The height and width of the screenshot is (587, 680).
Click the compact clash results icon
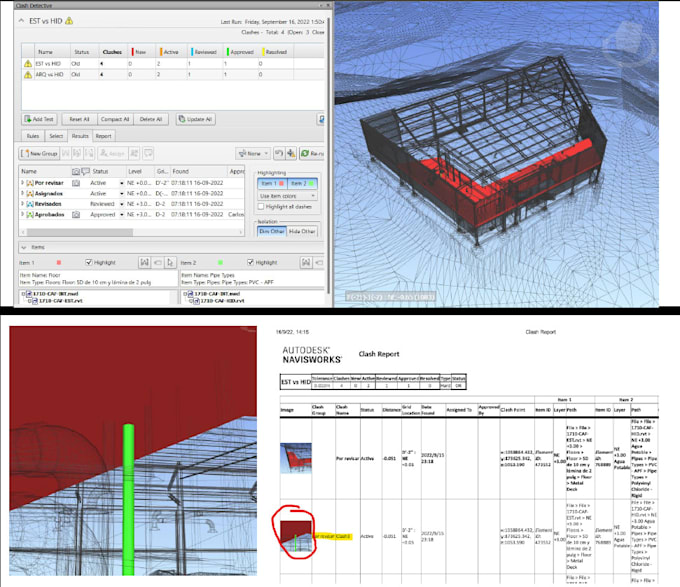click(291, 153)
